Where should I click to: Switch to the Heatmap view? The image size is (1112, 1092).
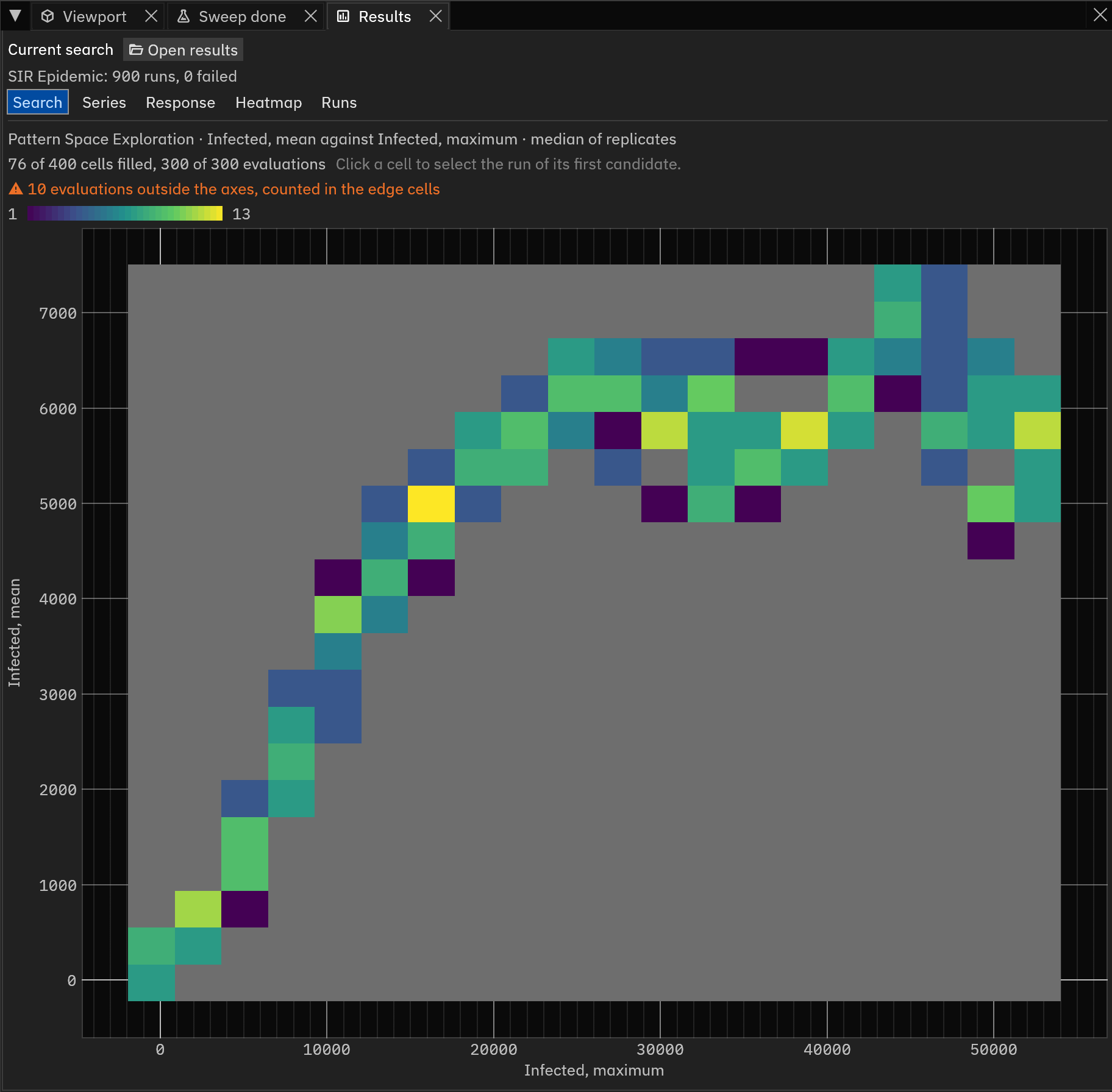268,102
